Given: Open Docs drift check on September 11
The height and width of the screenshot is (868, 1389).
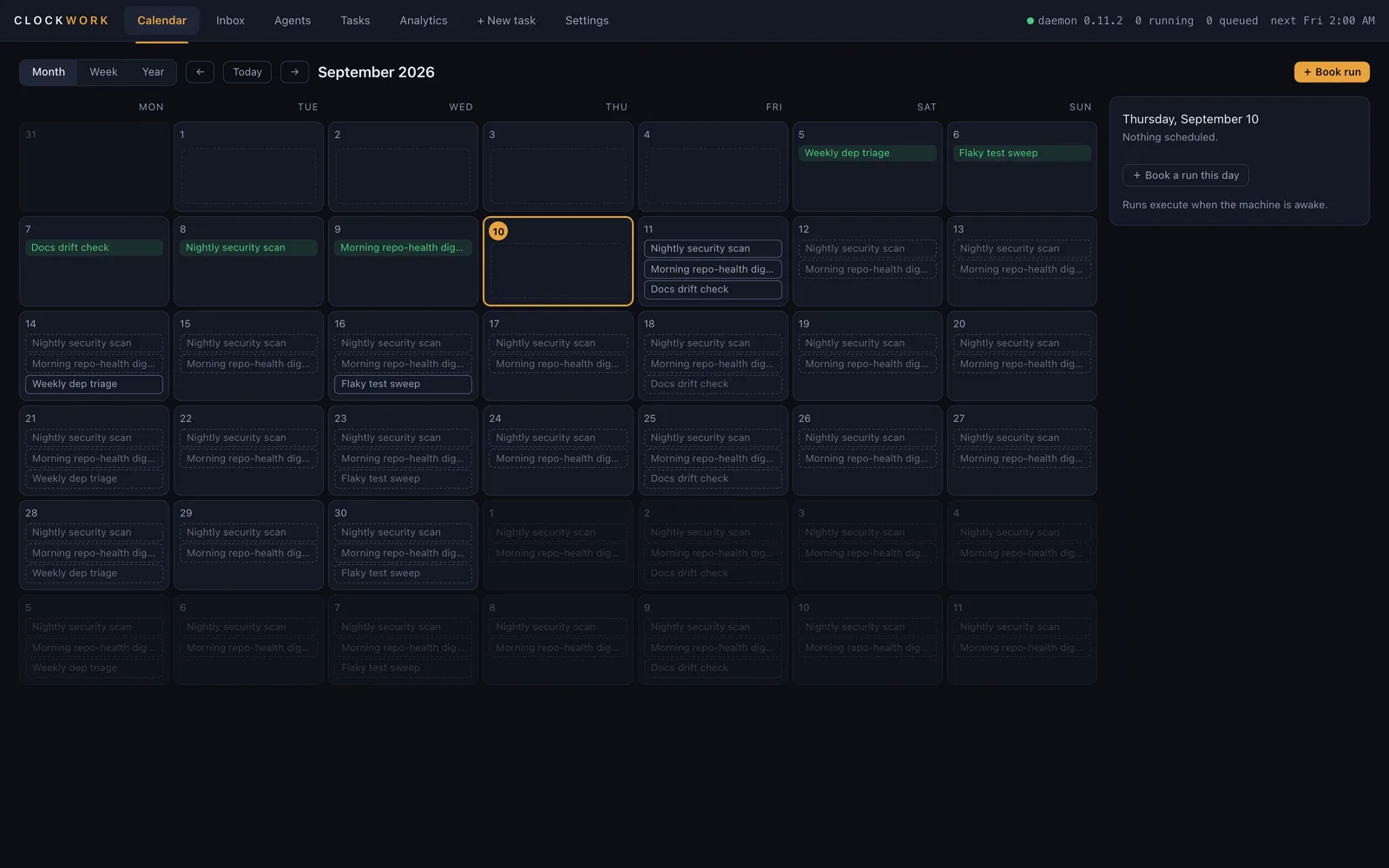Looking at the screenshot, I should click(x=713, y=289).
